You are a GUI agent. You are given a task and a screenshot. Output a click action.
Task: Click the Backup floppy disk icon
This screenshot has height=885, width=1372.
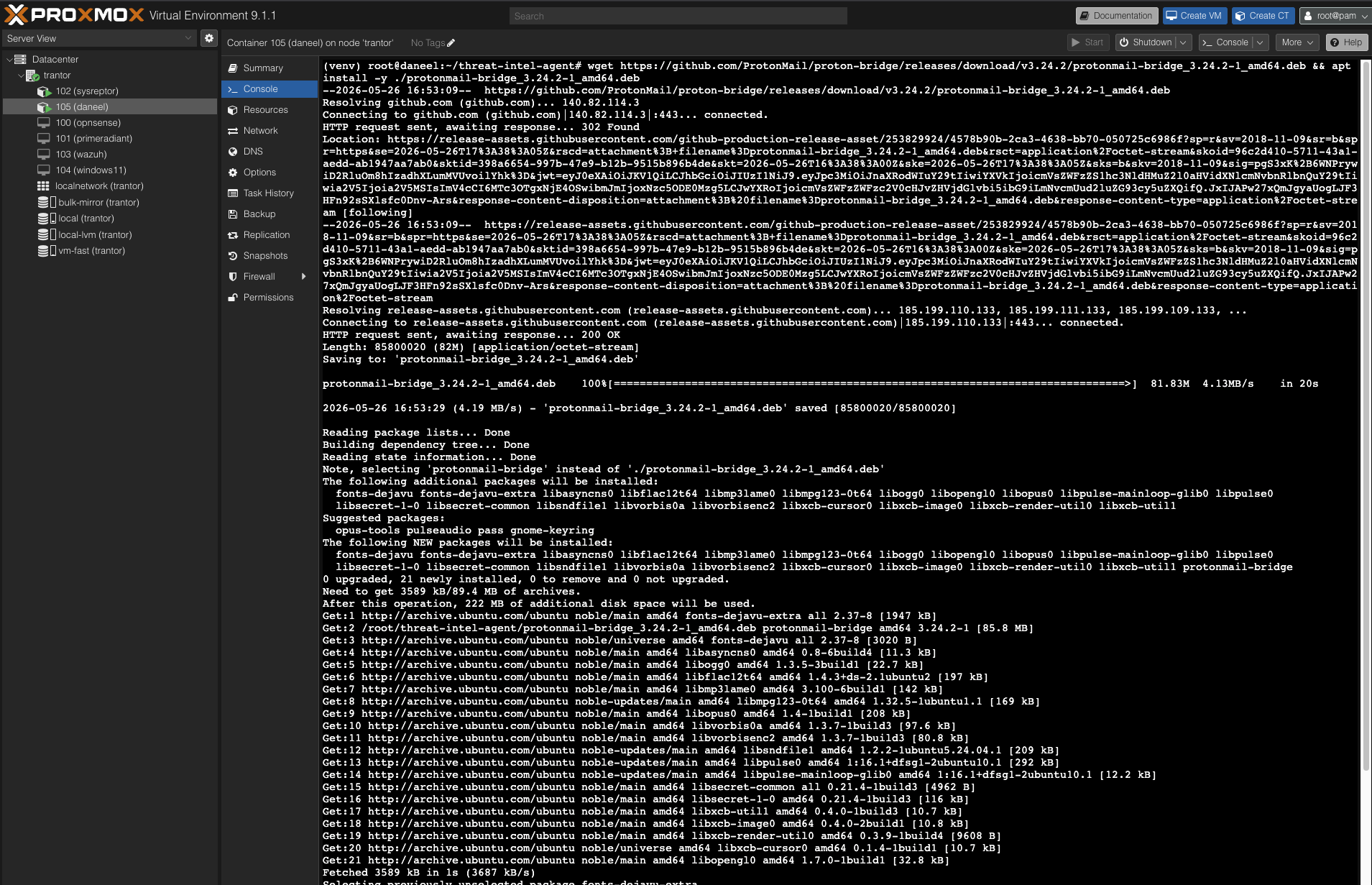coord(233,214)
